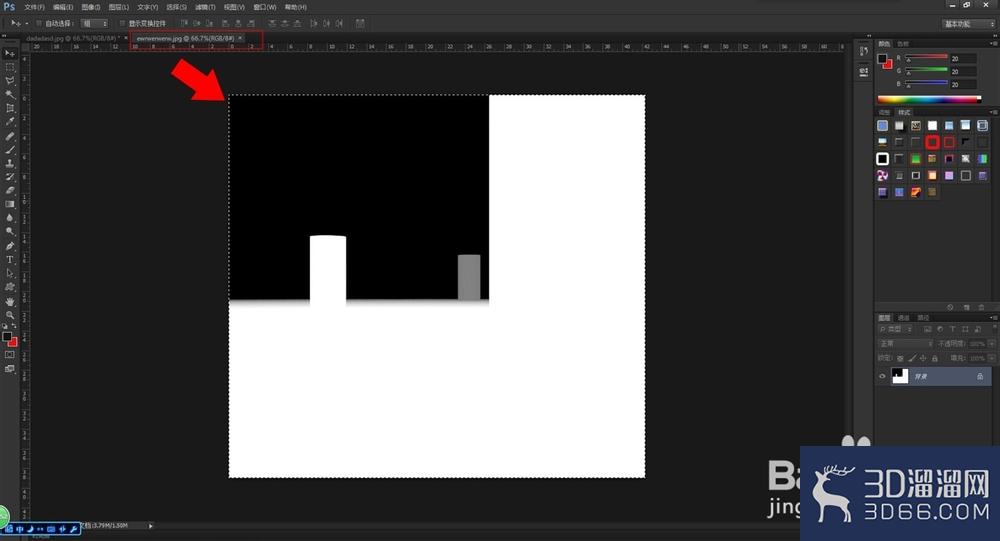Select the Zoom tool

point(10,315)
